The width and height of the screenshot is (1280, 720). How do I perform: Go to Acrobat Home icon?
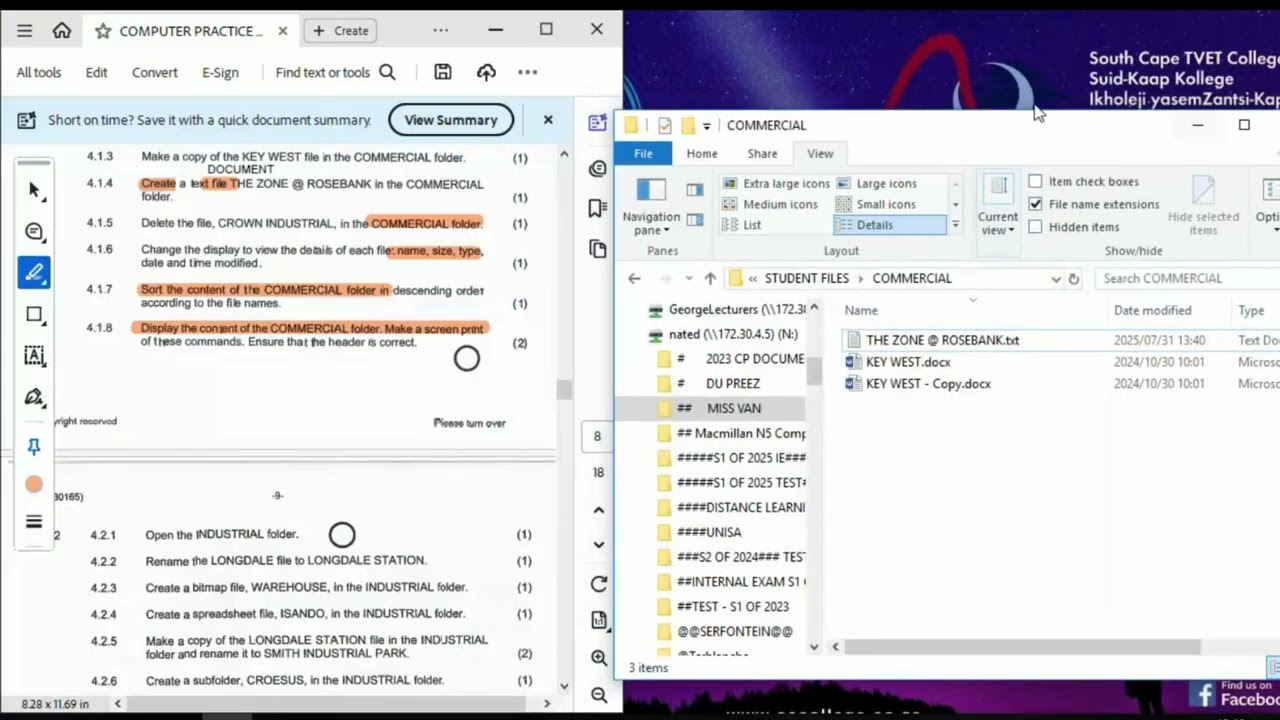(62, 31)
